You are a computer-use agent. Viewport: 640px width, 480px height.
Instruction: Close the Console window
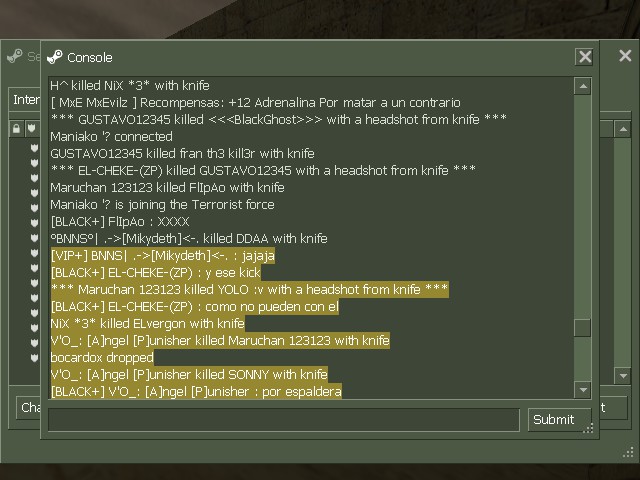click(584, 57)
